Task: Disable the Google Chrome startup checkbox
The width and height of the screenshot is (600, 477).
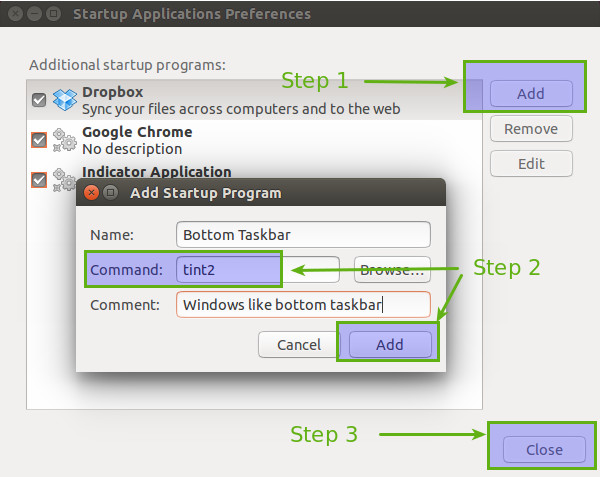Action: [39, 140]
